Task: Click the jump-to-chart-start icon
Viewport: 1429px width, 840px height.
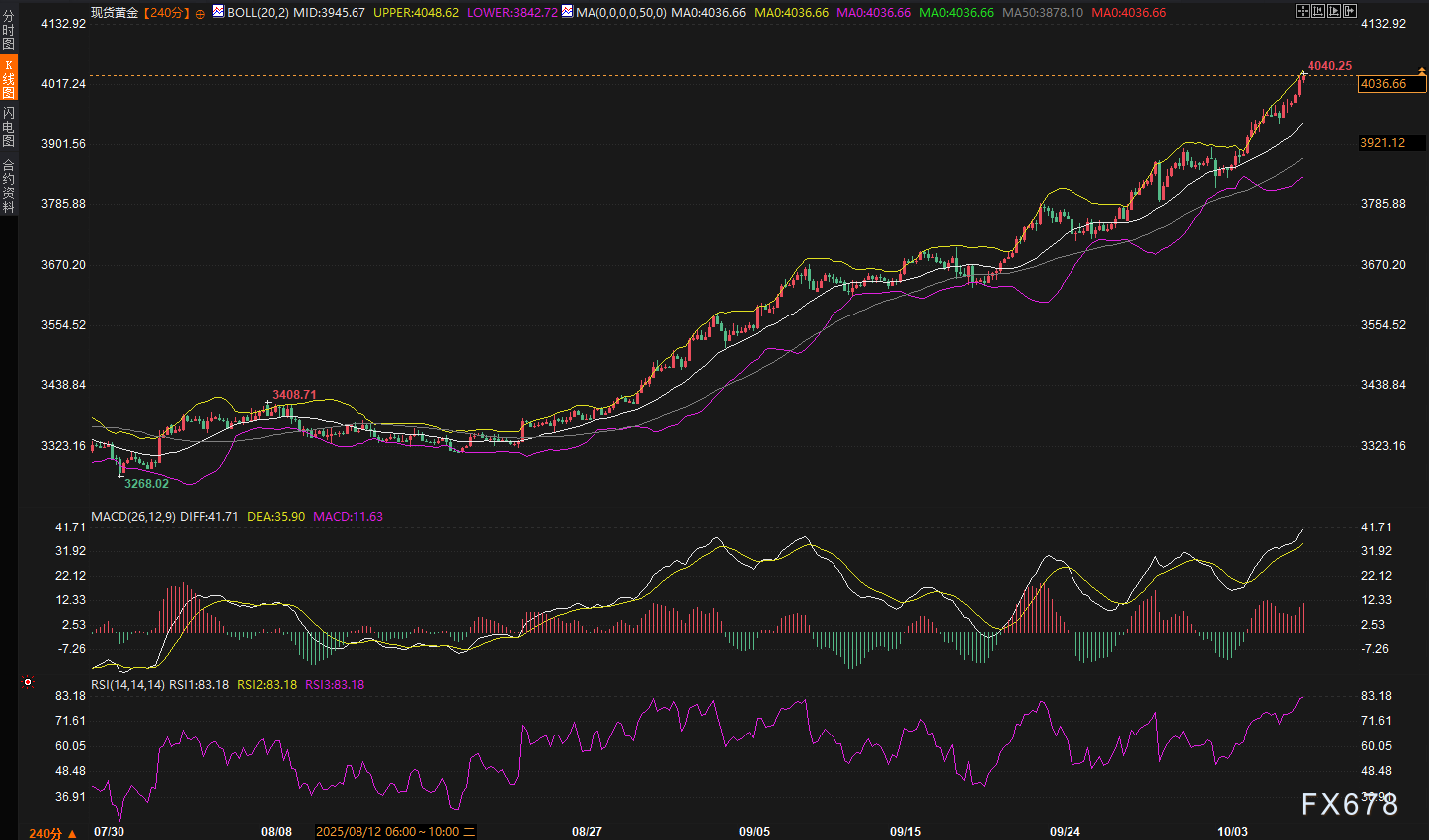Action: (1318, 11)
